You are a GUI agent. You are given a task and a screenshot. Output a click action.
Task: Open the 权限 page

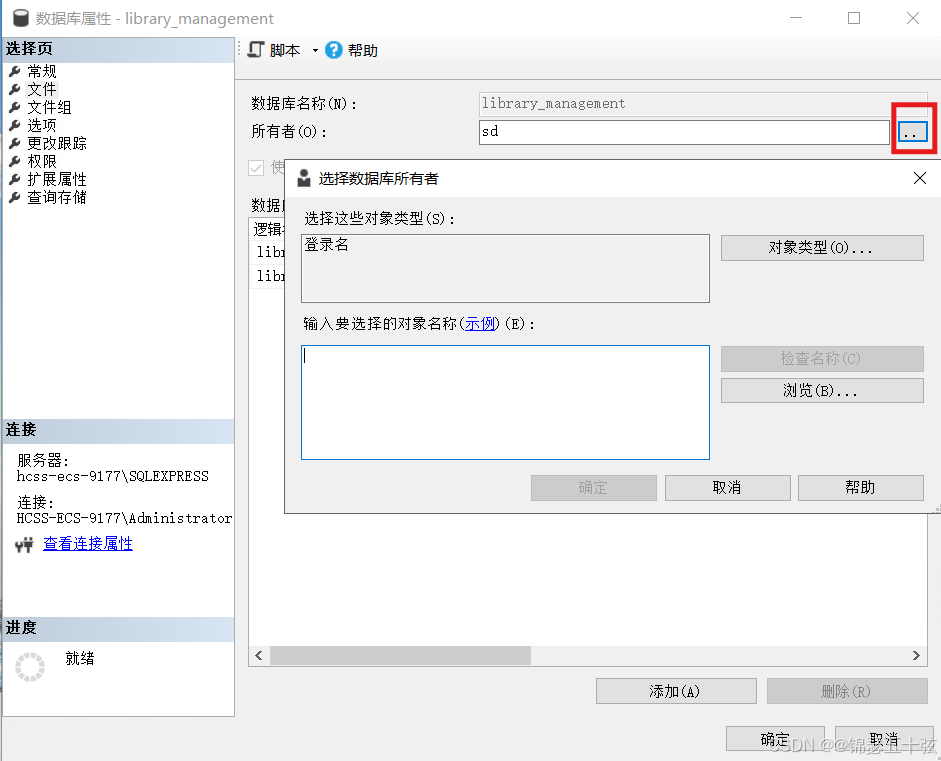click(41, 161)
